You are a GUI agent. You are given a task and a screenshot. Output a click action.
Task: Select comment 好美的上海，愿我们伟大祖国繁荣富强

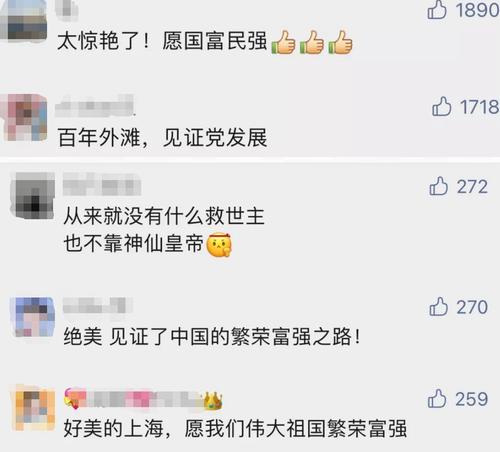235,428
